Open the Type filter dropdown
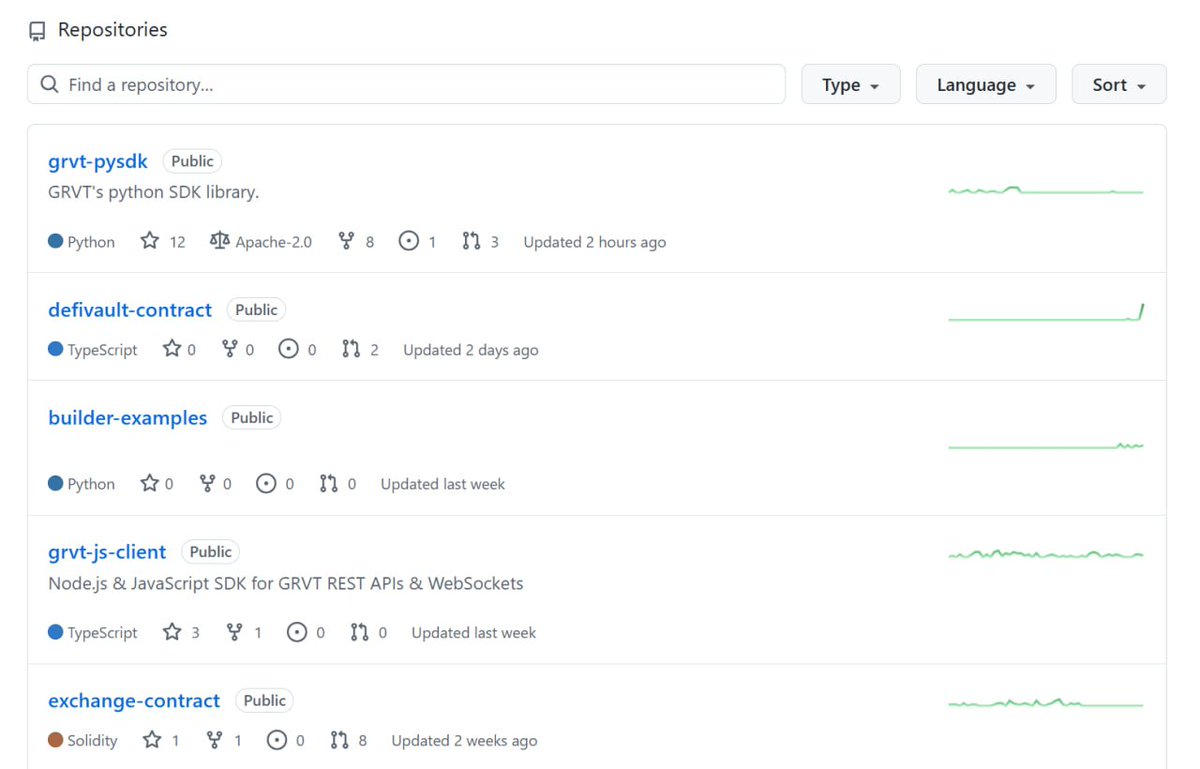 [x=850, y=85]
